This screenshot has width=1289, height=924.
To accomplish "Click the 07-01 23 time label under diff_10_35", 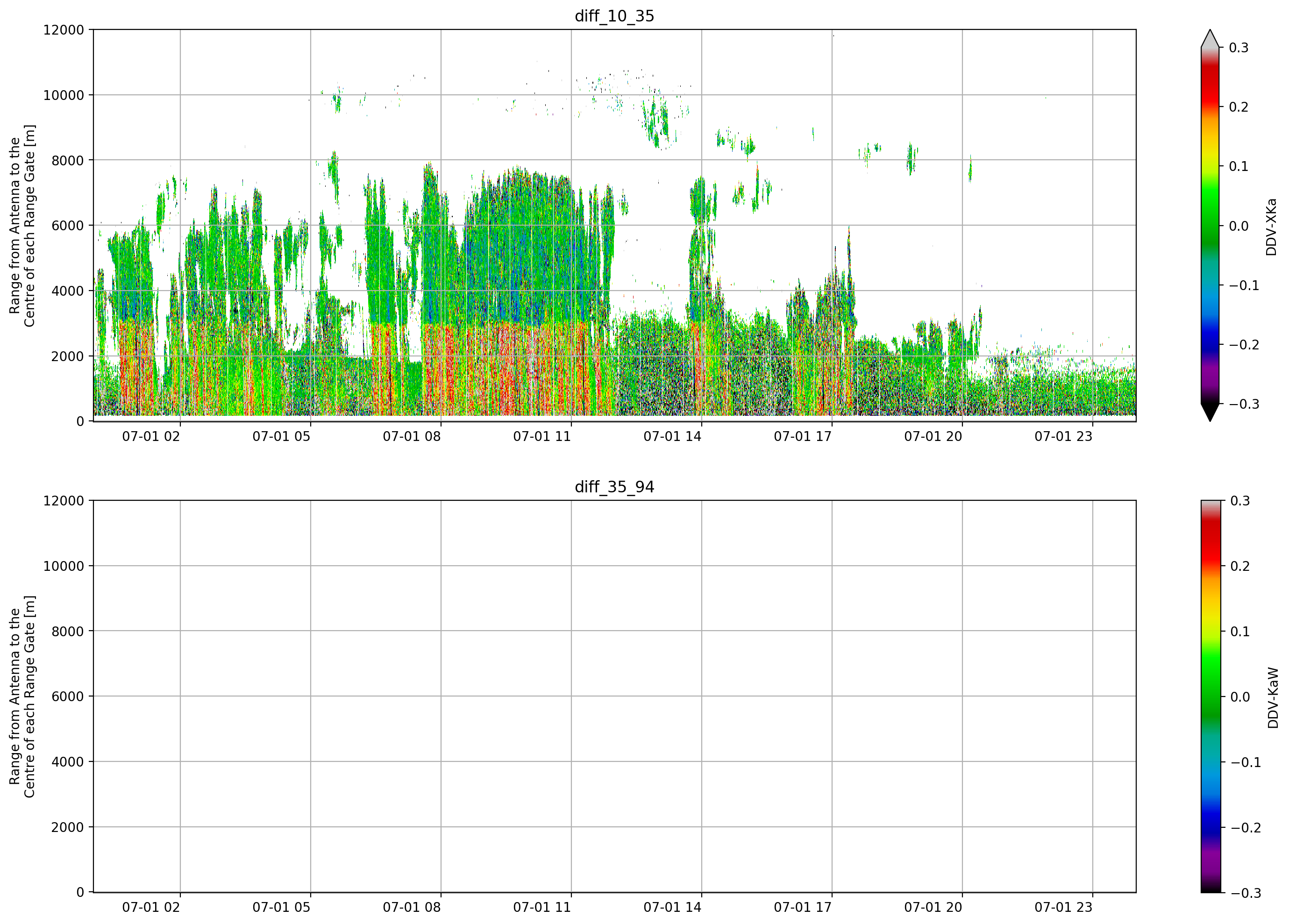I will [x=1063, y=436].
